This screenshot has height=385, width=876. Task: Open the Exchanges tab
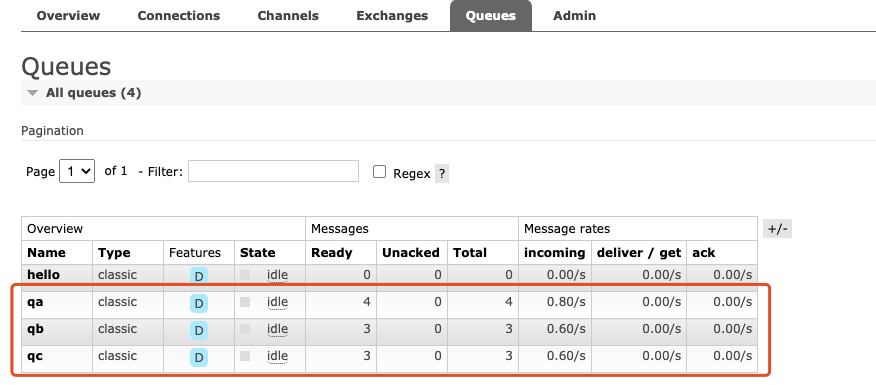(392, 16)
